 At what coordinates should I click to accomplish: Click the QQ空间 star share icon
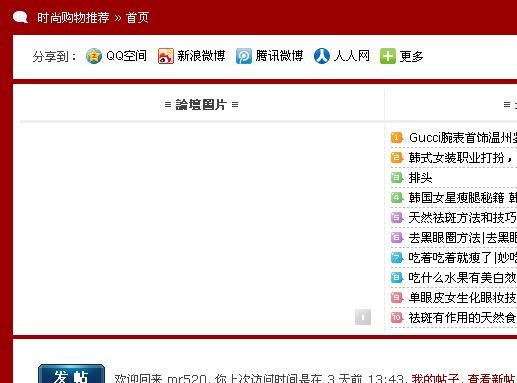point(94,56)
